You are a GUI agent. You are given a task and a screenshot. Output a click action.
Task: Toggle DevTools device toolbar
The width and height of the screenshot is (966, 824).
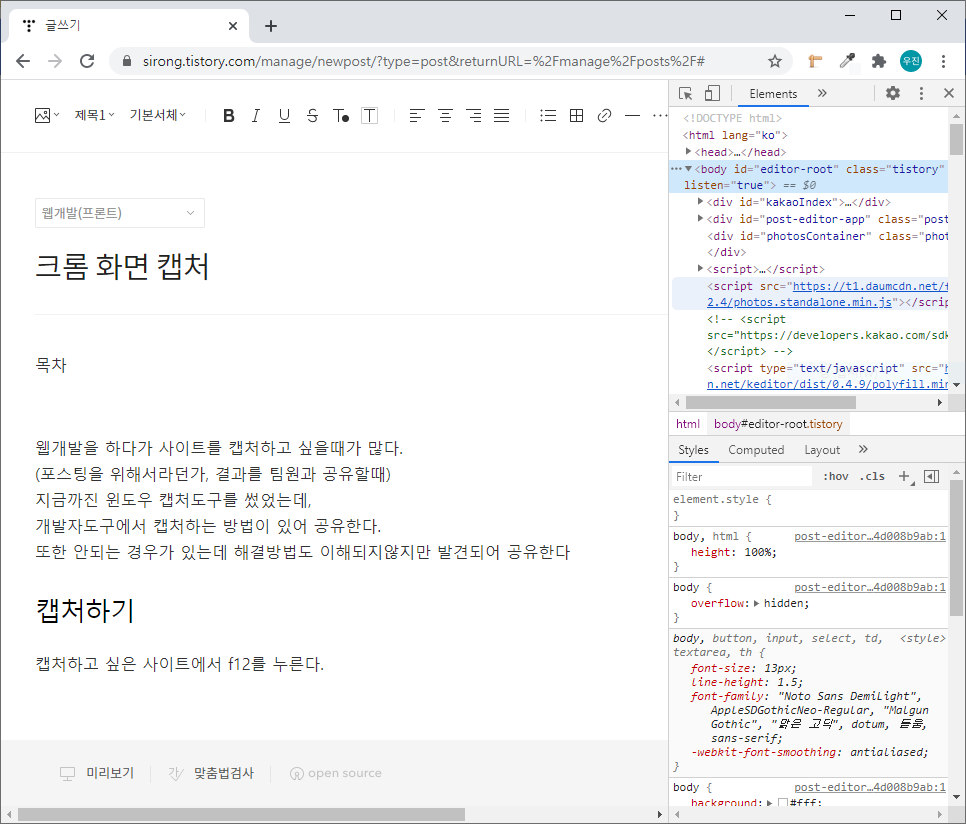[x=712, y=94]
